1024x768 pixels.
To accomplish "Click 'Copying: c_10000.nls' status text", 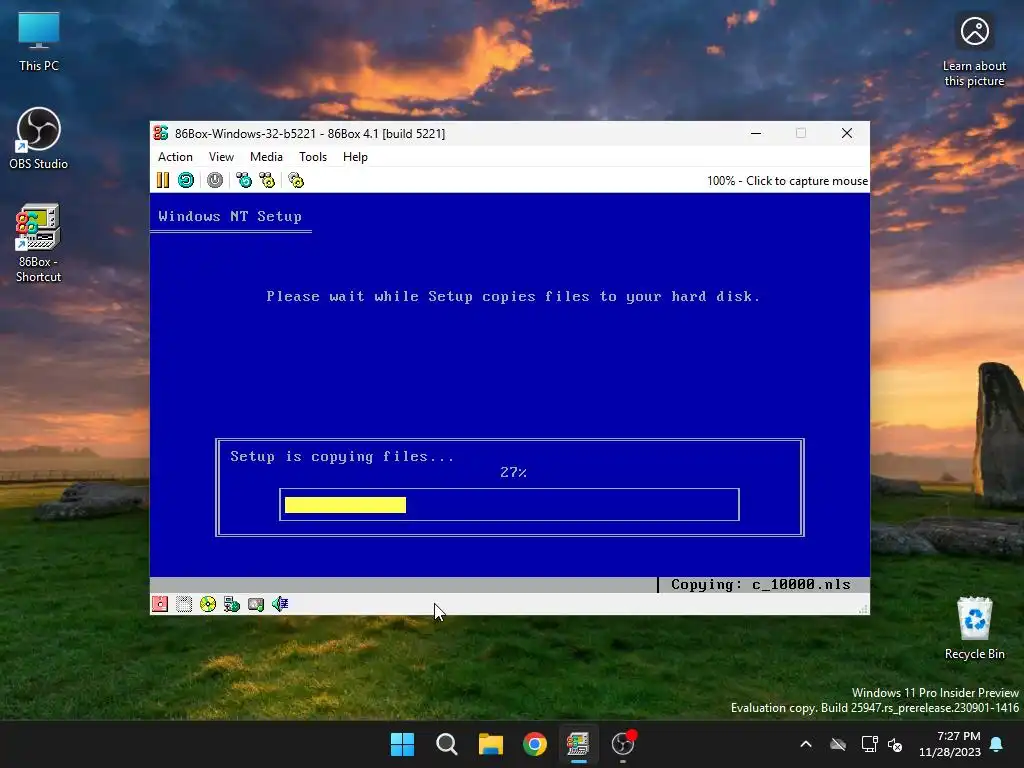I will [x=761, y=584].
